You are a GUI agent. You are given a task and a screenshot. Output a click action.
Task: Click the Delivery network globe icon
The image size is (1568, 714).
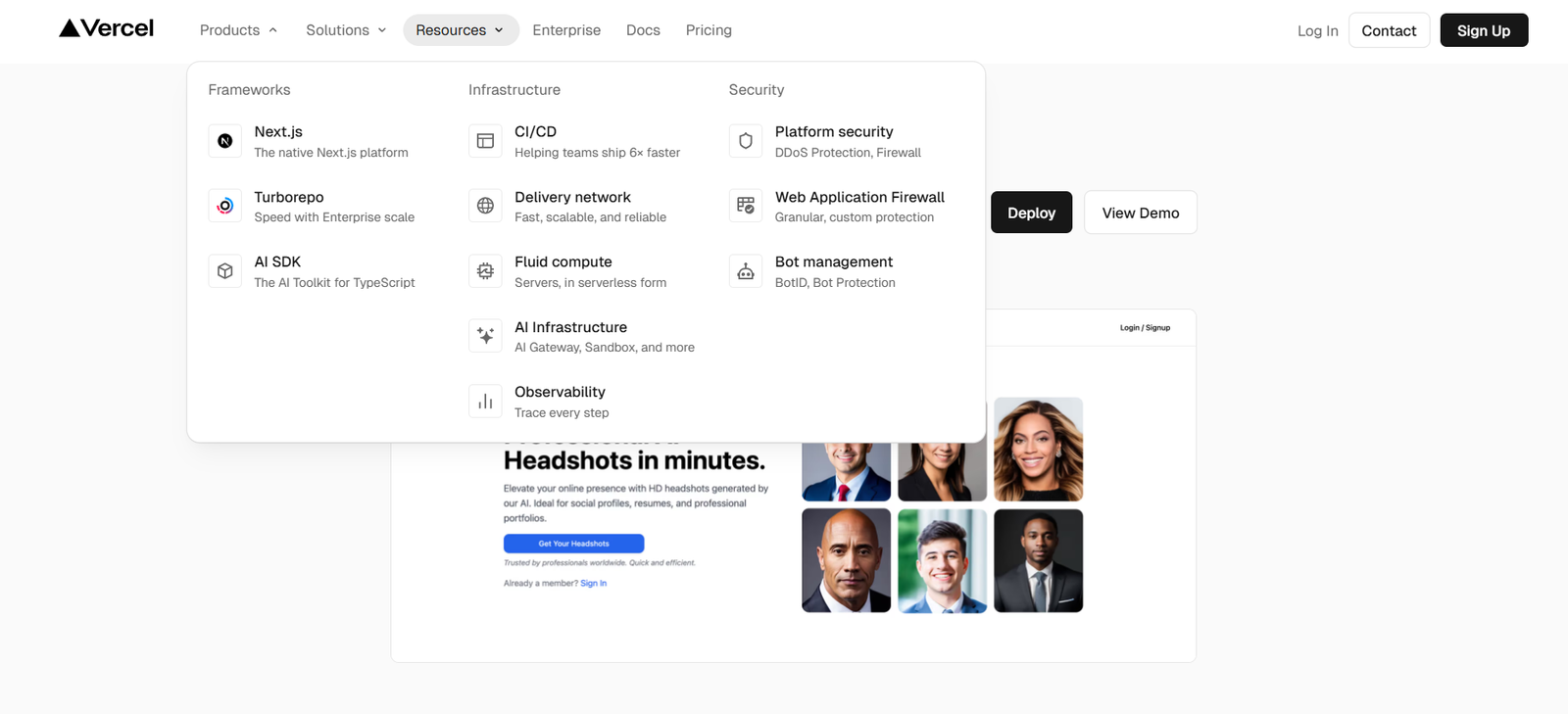[485, 206]
